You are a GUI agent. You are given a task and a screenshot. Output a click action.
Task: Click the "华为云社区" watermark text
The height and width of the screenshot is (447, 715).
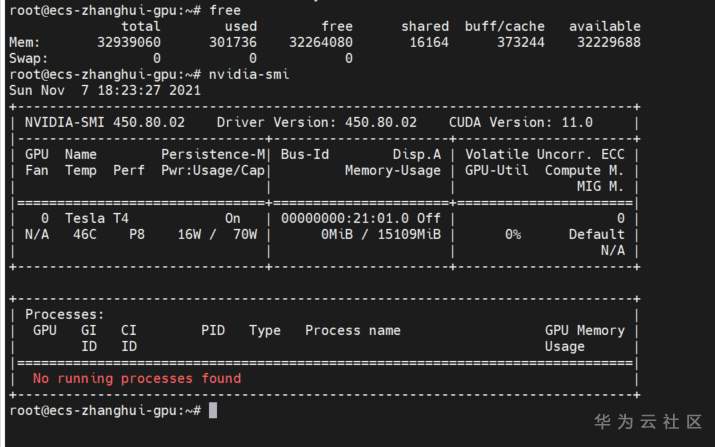click(x=647, y=423)
